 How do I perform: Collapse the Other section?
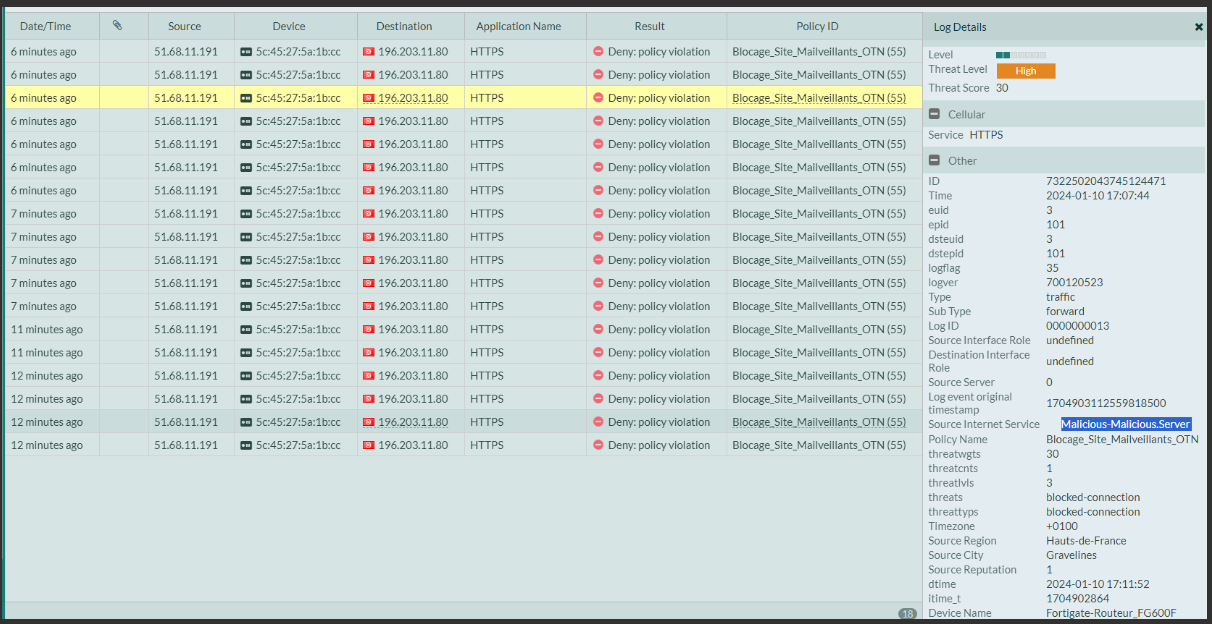[x=934, y=160]
